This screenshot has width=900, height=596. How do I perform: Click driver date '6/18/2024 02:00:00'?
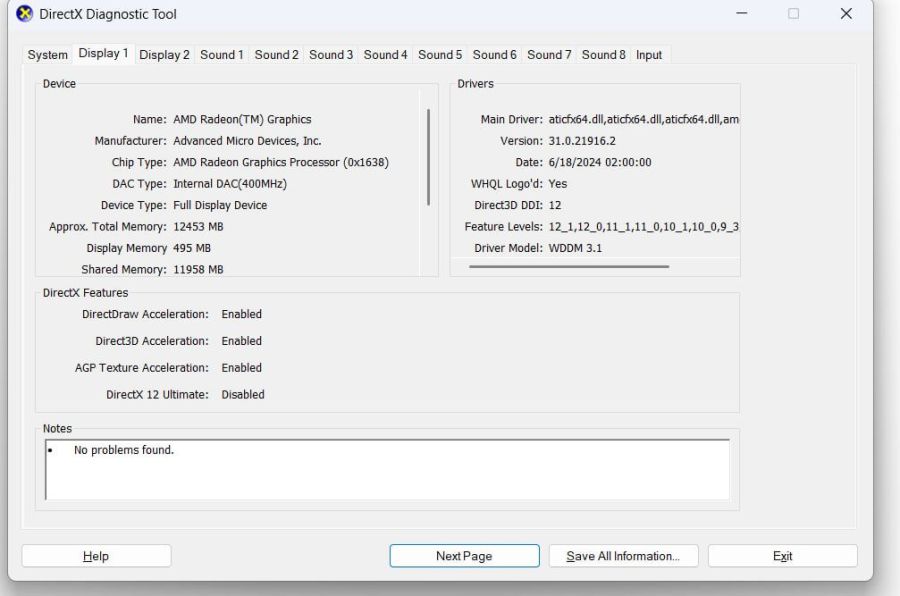click(600, 162)
